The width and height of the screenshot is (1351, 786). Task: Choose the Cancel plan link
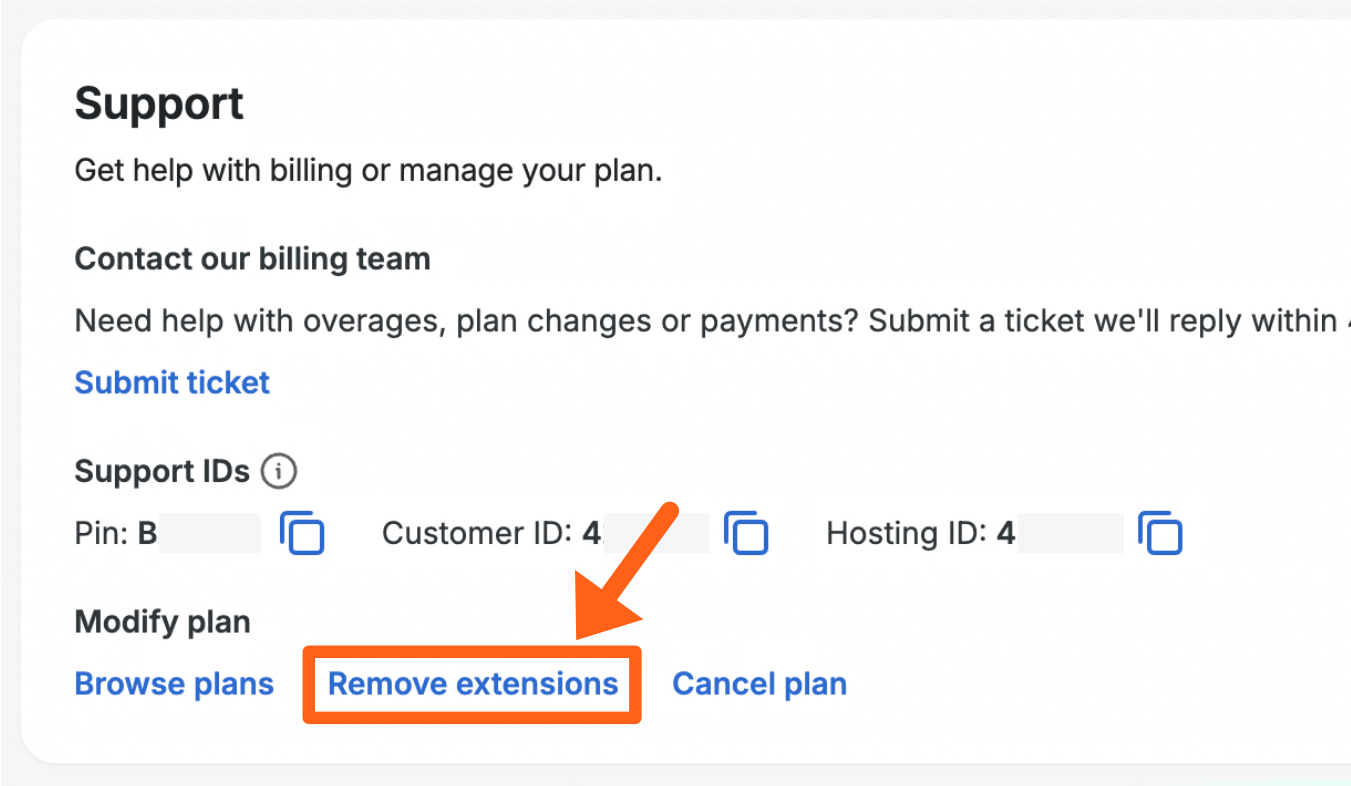759,684
